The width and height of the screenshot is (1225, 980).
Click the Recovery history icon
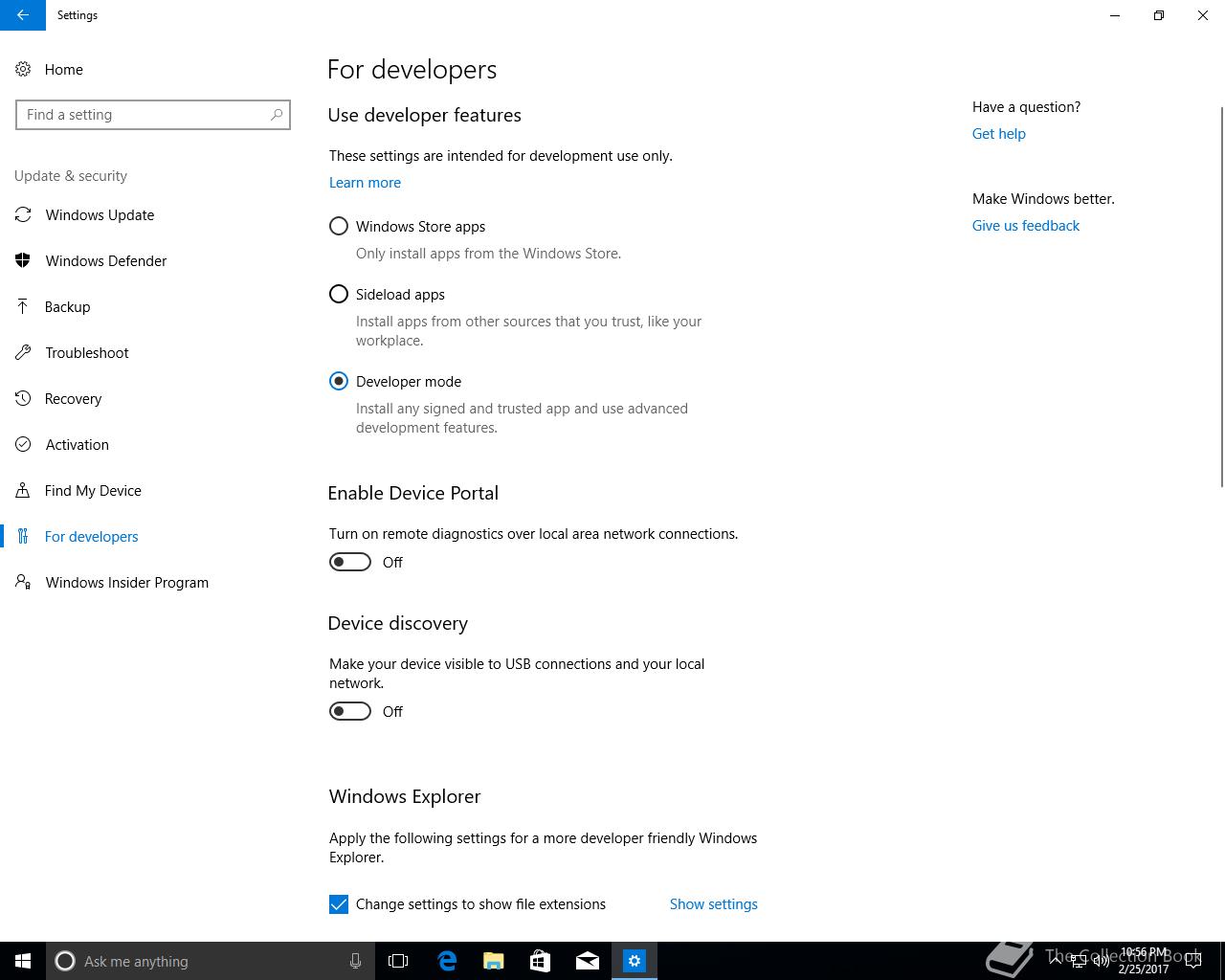[x=23, y=398]
